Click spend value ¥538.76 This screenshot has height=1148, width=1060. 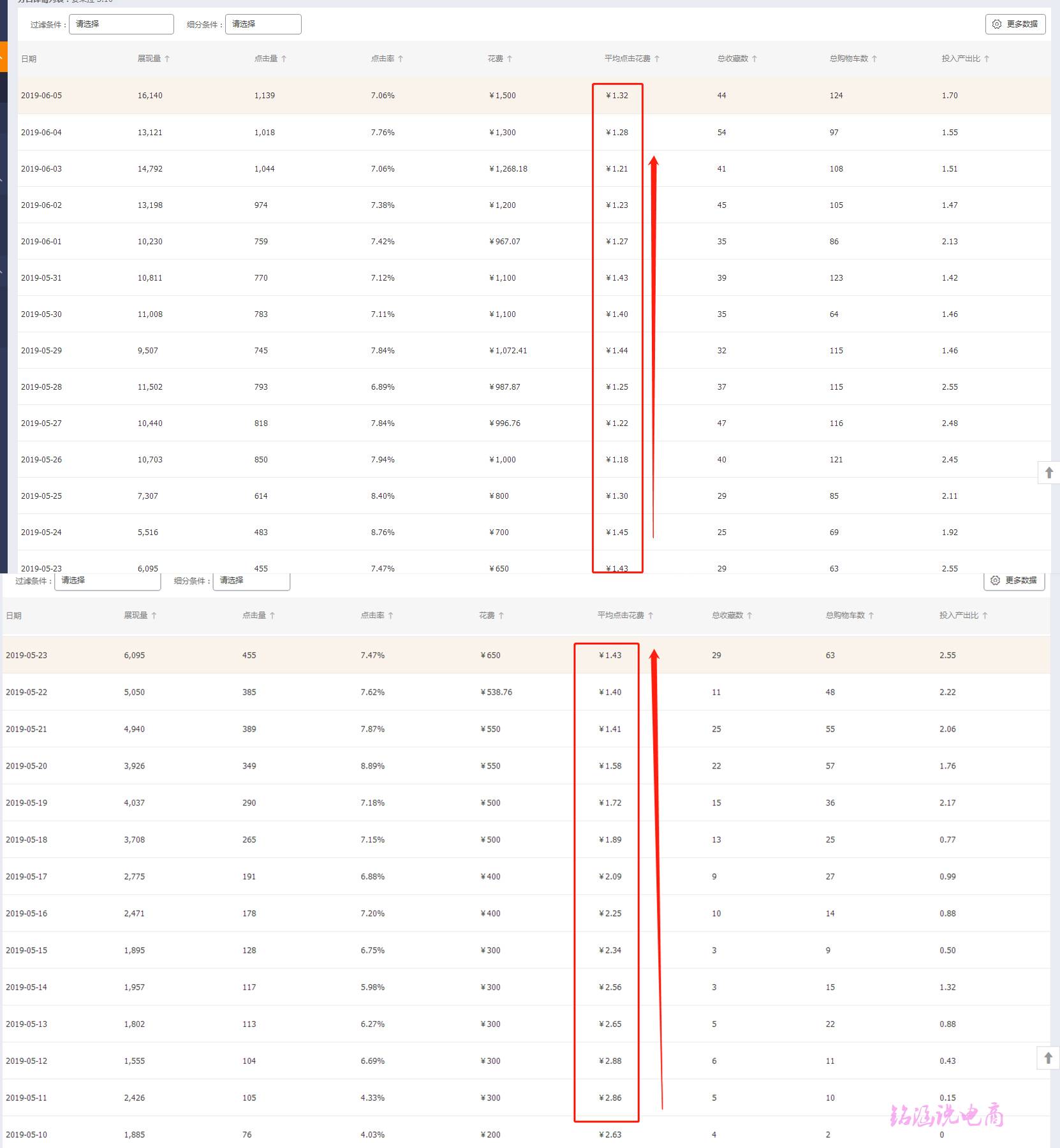[x=496, y=692]
